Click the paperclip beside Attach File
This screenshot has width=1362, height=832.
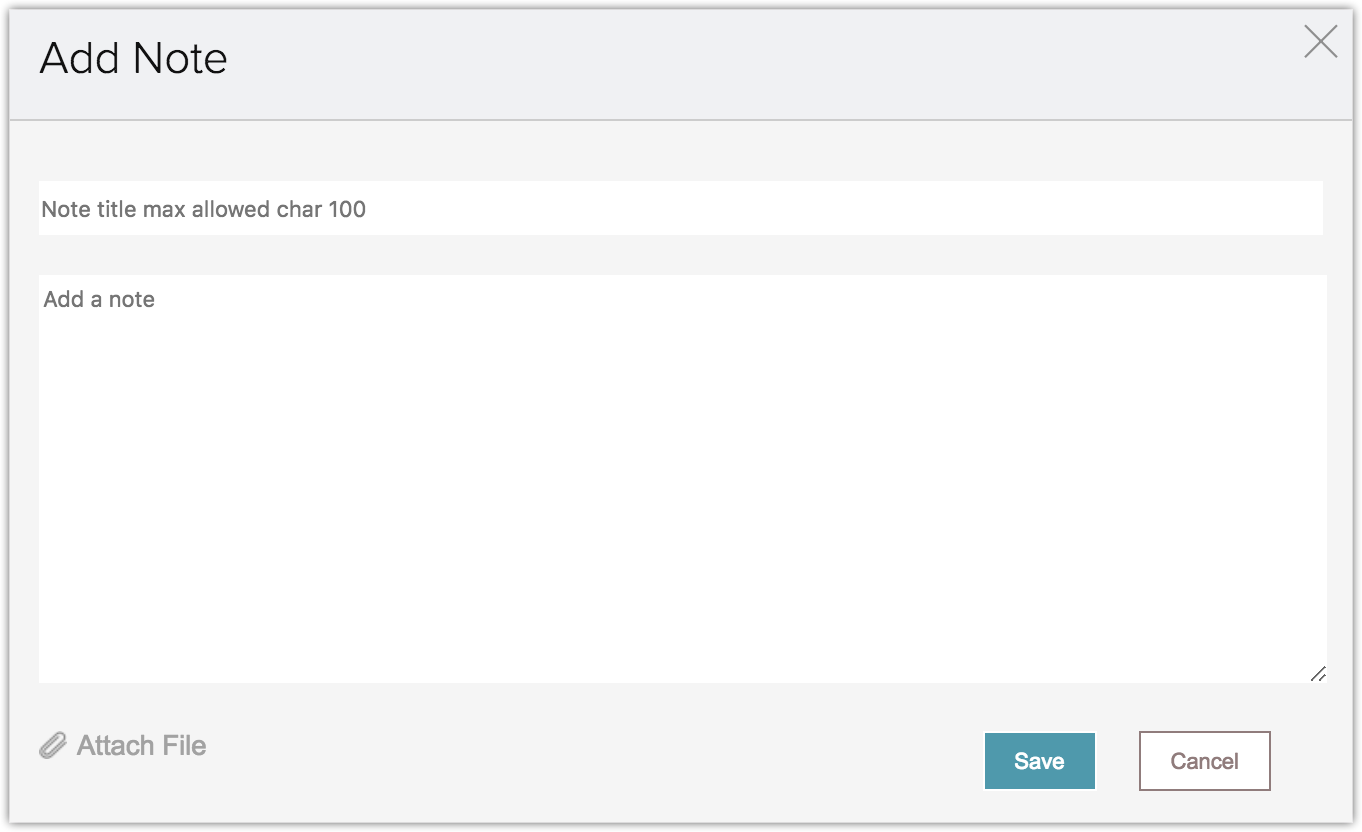point(52,746)
